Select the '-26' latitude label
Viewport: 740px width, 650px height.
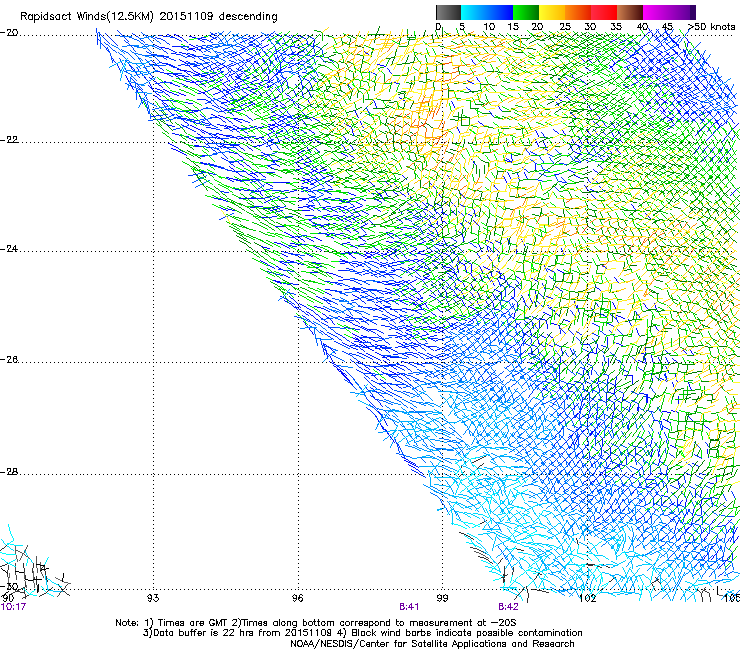[x=9, y=360]
